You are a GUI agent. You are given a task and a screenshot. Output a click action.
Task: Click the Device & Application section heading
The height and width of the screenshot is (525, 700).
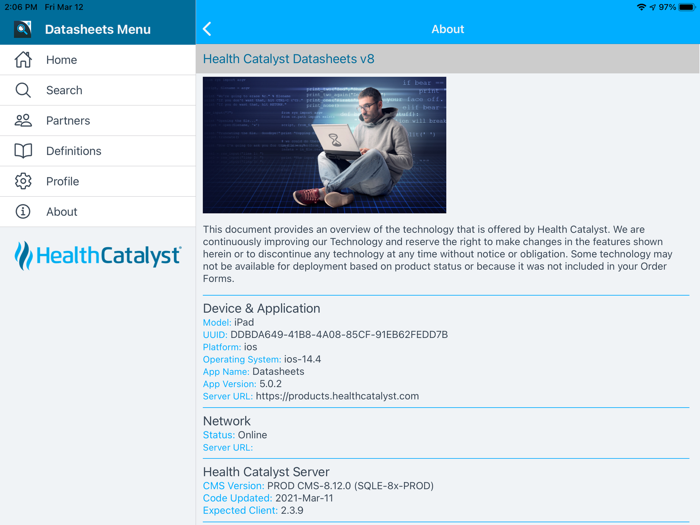[262, 308]
